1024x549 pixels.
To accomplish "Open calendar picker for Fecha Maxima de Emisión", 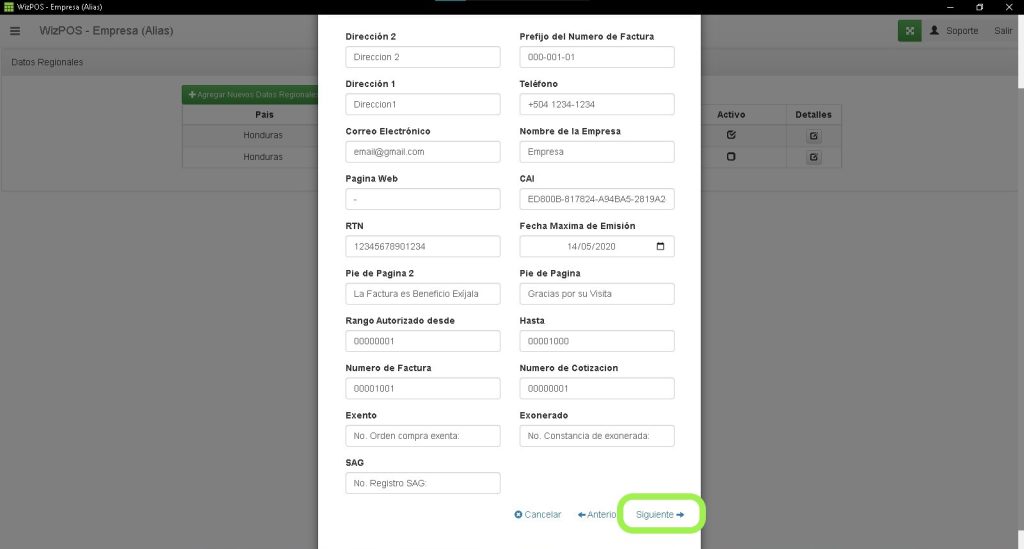I will [659, 246].
